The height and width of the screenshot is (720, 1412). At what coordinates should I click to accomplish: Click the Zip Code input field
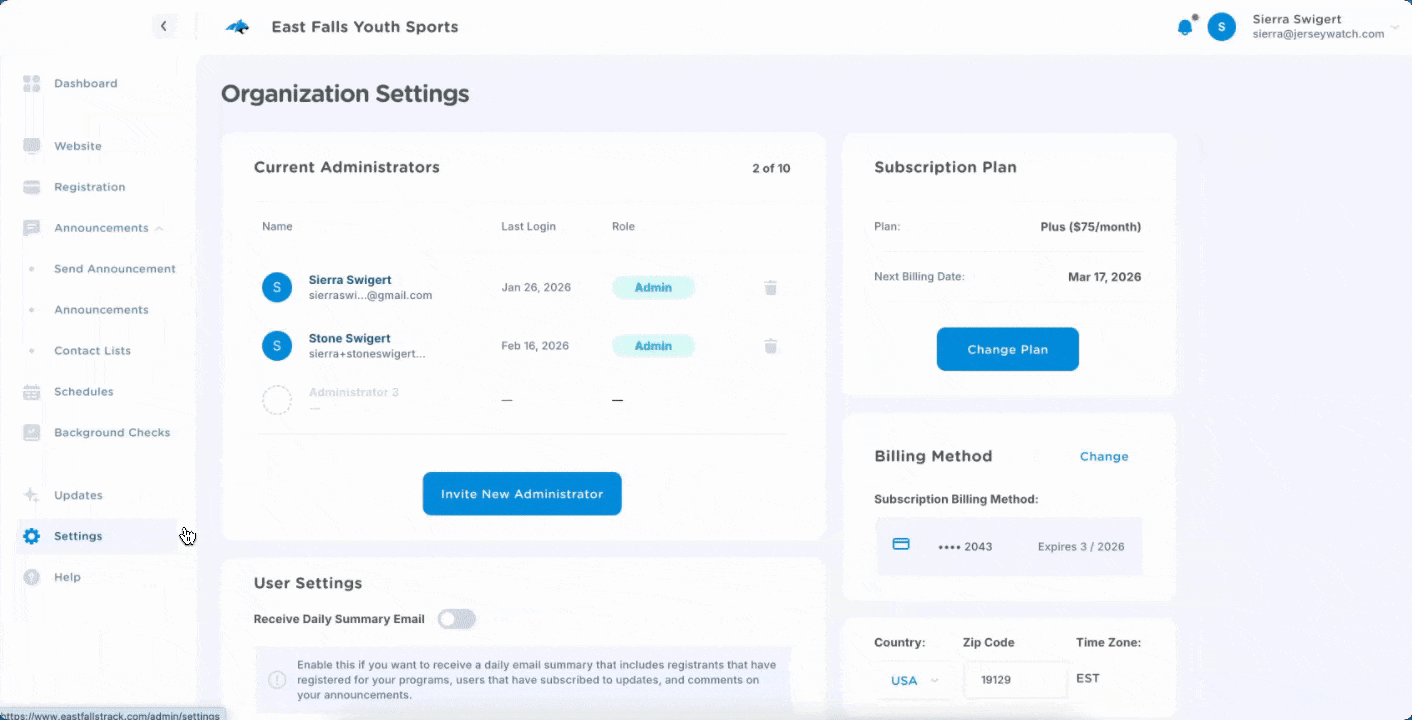click(1015, 680)
